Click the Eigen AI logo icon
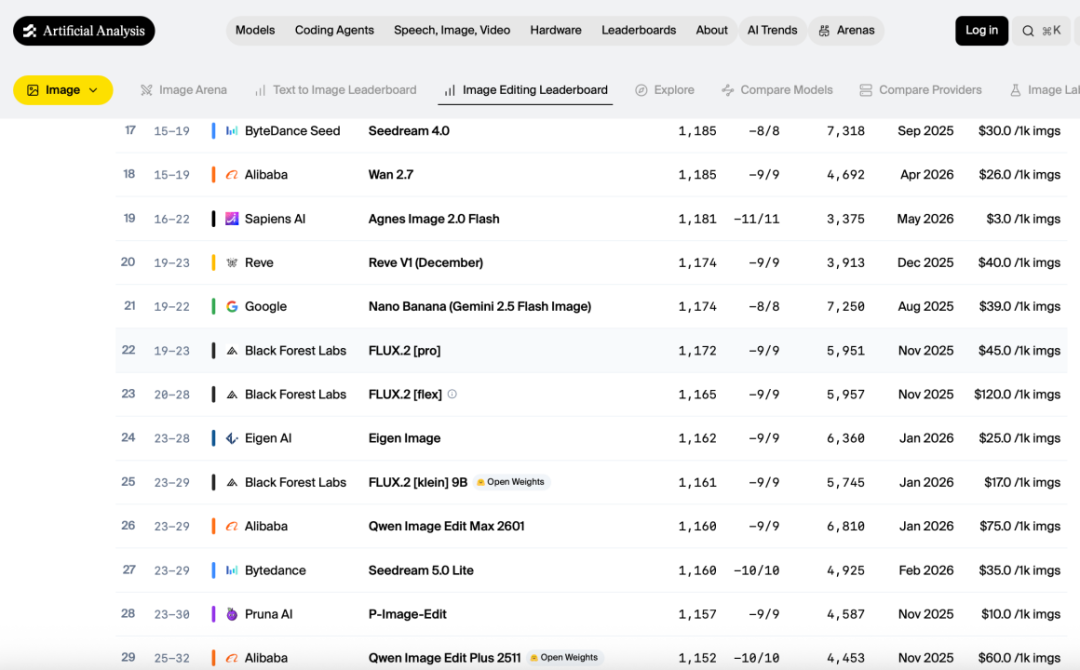Image resolution: width=1080 pixels, height=670 pixels. pyautogui.click(x=232, y=439)
